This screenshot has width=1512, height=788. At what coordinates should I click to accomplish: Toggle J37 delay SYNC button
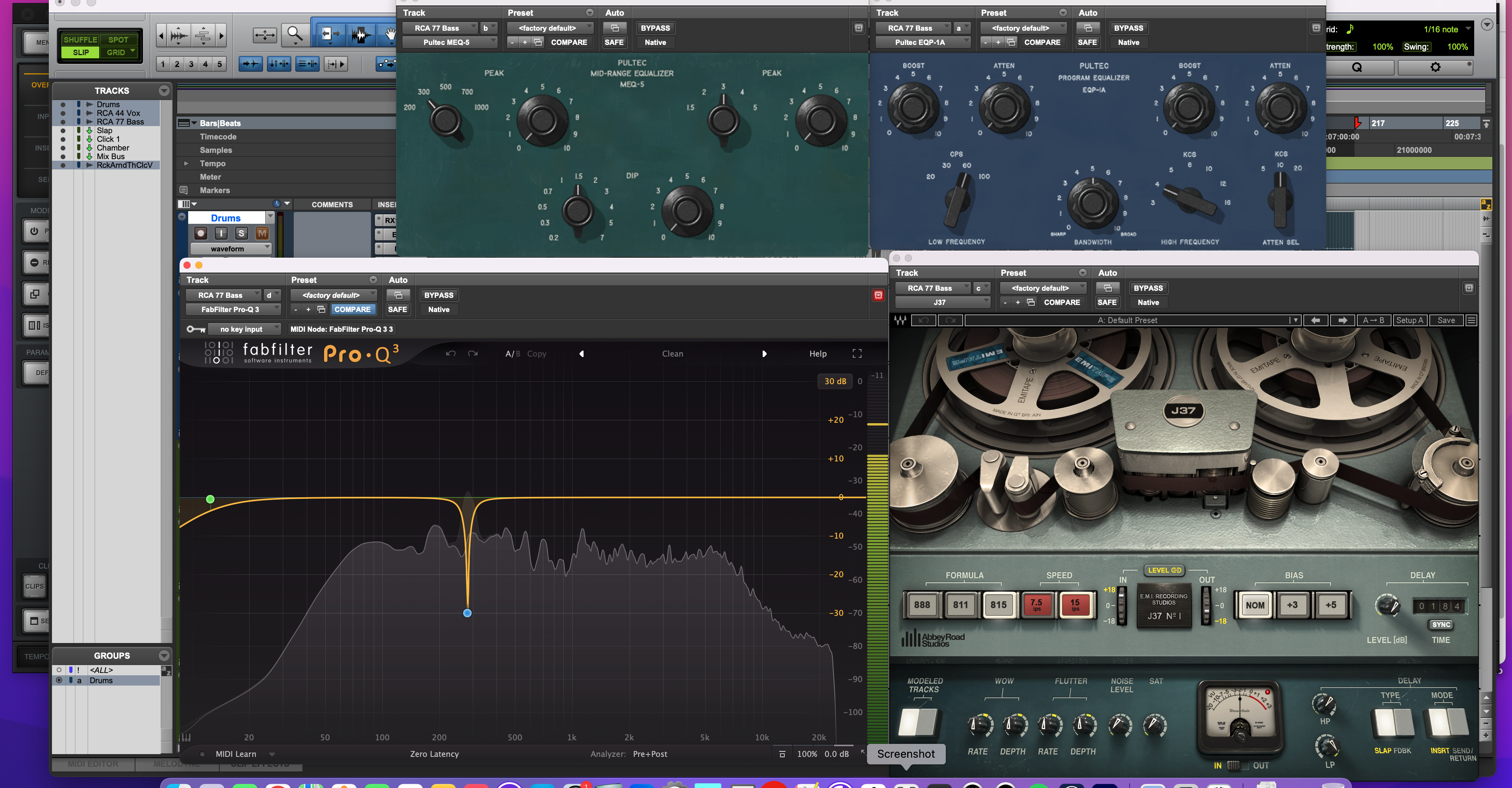click(x=1441, y=625)
